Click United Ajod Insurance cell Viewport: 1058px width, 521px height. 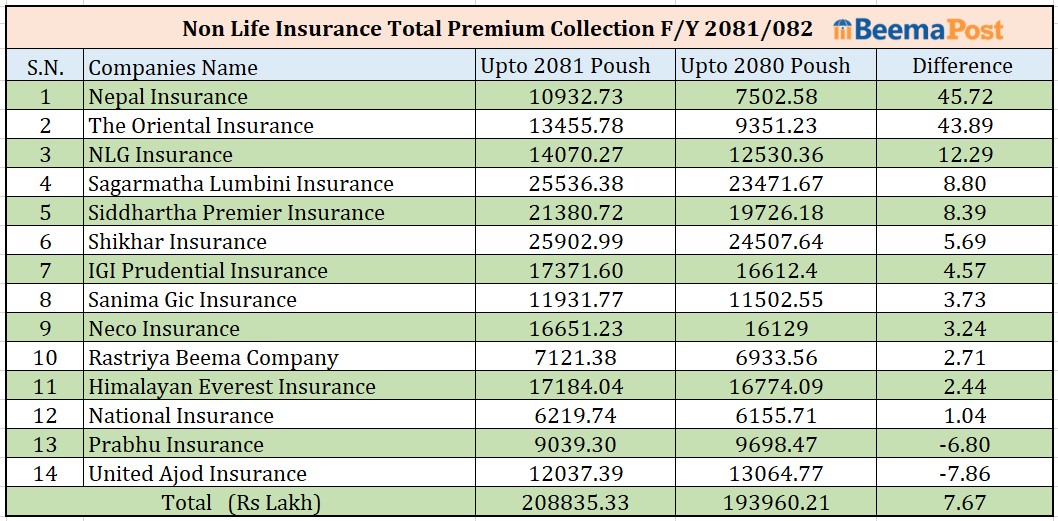coord(197,474)
